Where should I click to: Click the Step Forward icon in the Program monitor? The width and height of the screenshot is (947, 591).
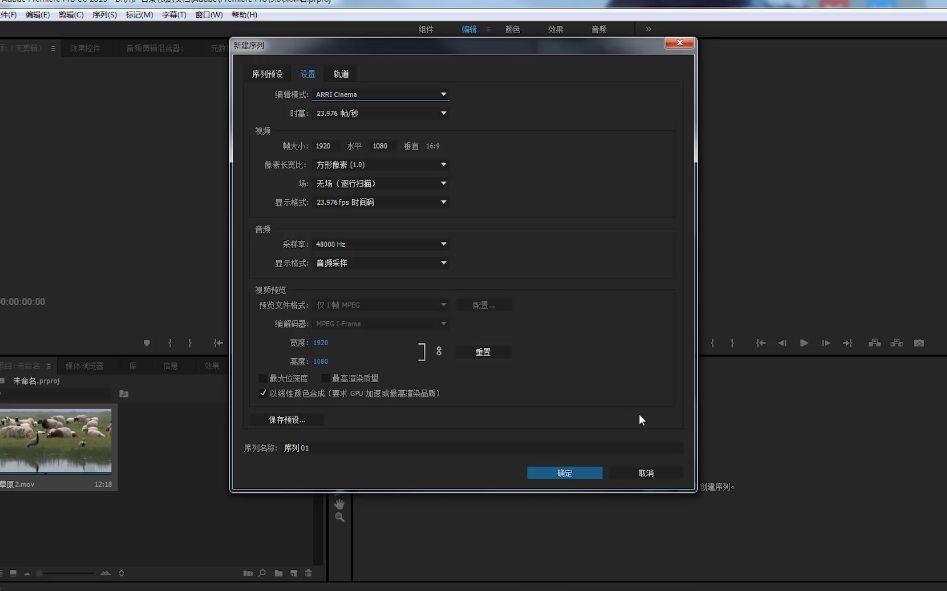tap(825, 342)
